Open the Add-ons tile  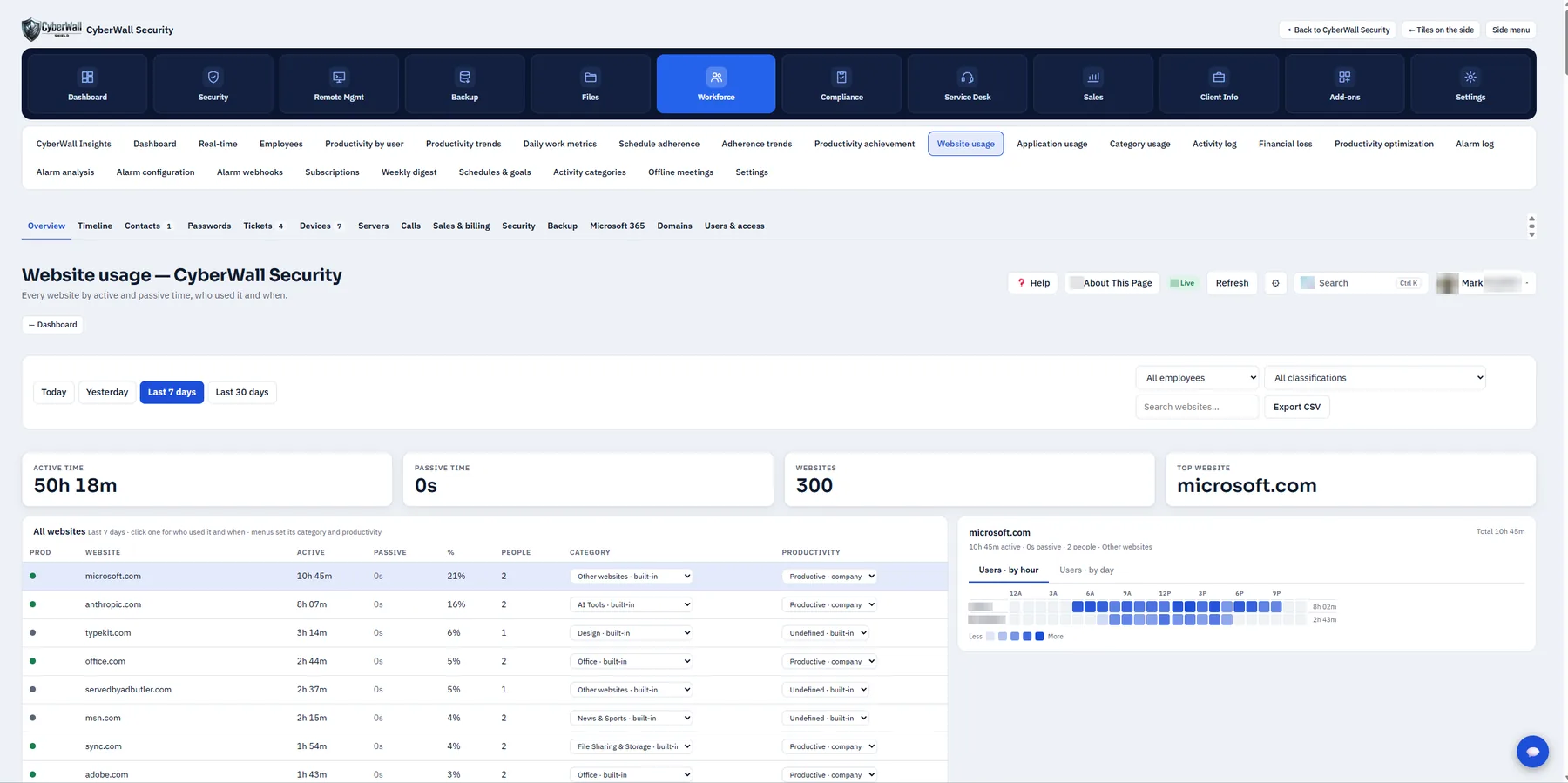point(1345,84)
